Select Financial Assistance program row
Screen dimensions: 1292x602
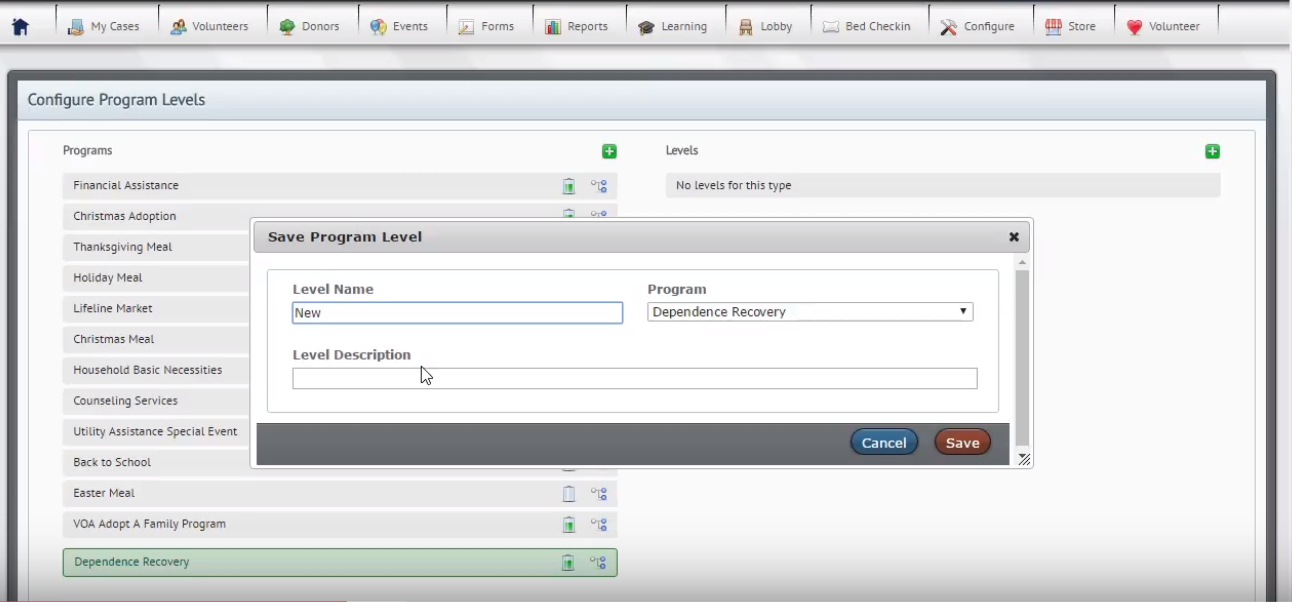point(340,186)
